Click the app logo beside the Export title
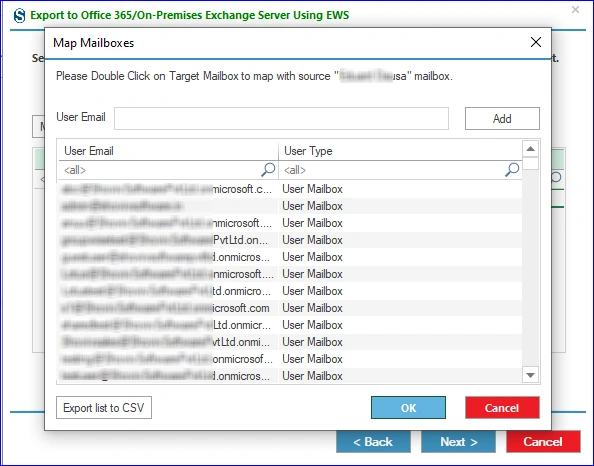 (19, 16)
